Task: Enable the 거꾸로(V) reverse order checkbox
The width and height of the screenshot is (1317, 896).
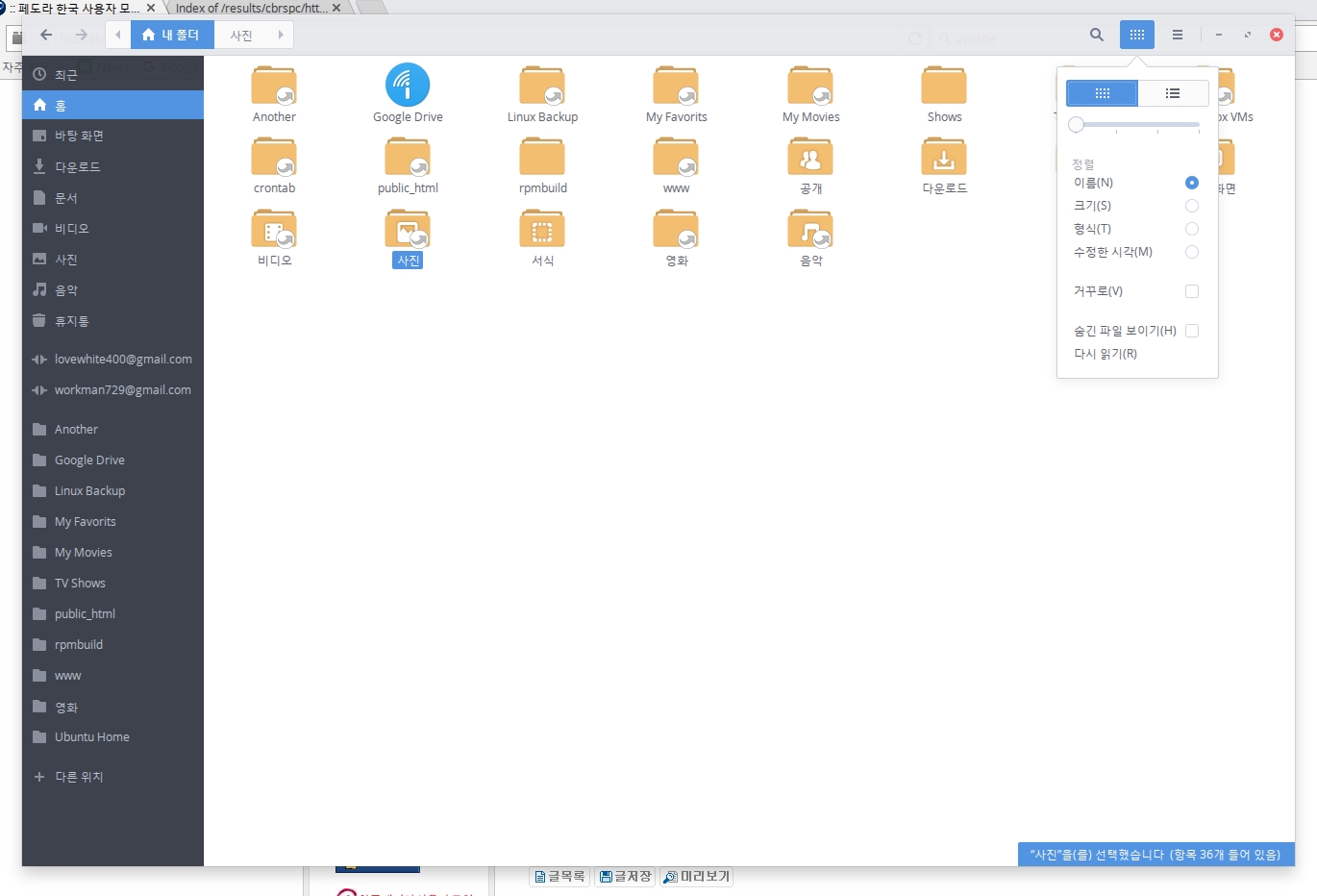Action: (x=1192, y=291)
